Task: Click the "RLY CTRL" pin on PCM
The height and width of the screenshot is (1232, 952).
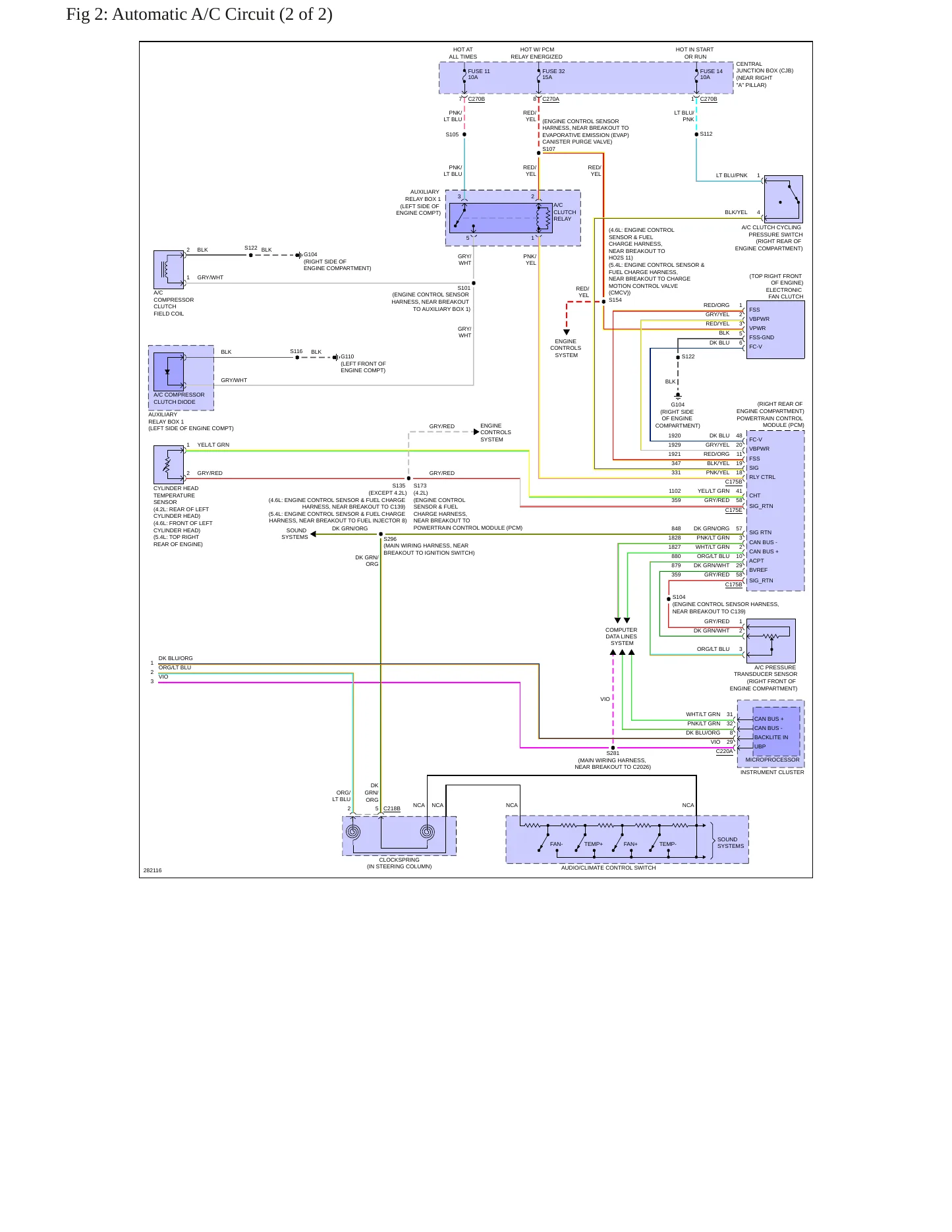Action: (x=762, y=477)
